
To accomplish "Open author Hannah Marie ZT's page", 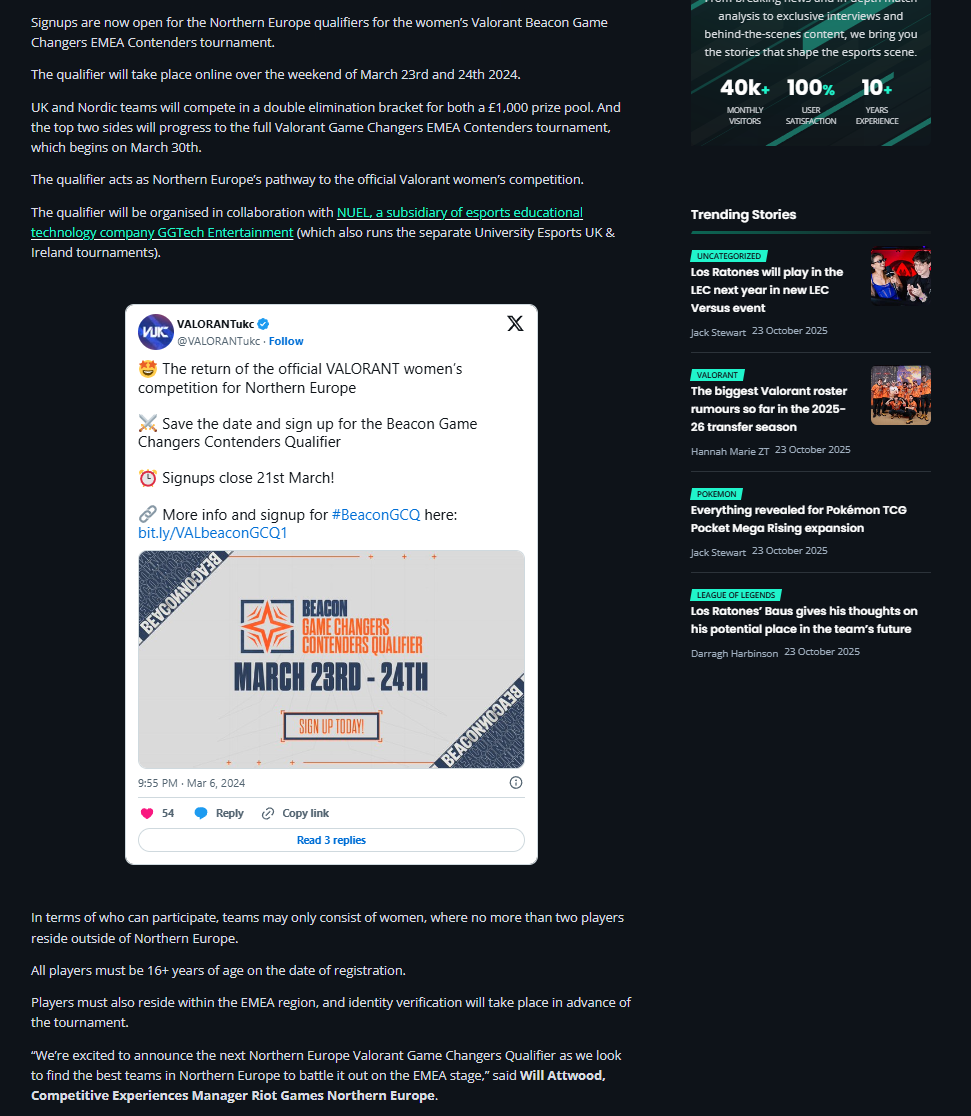I will (730, 451).
